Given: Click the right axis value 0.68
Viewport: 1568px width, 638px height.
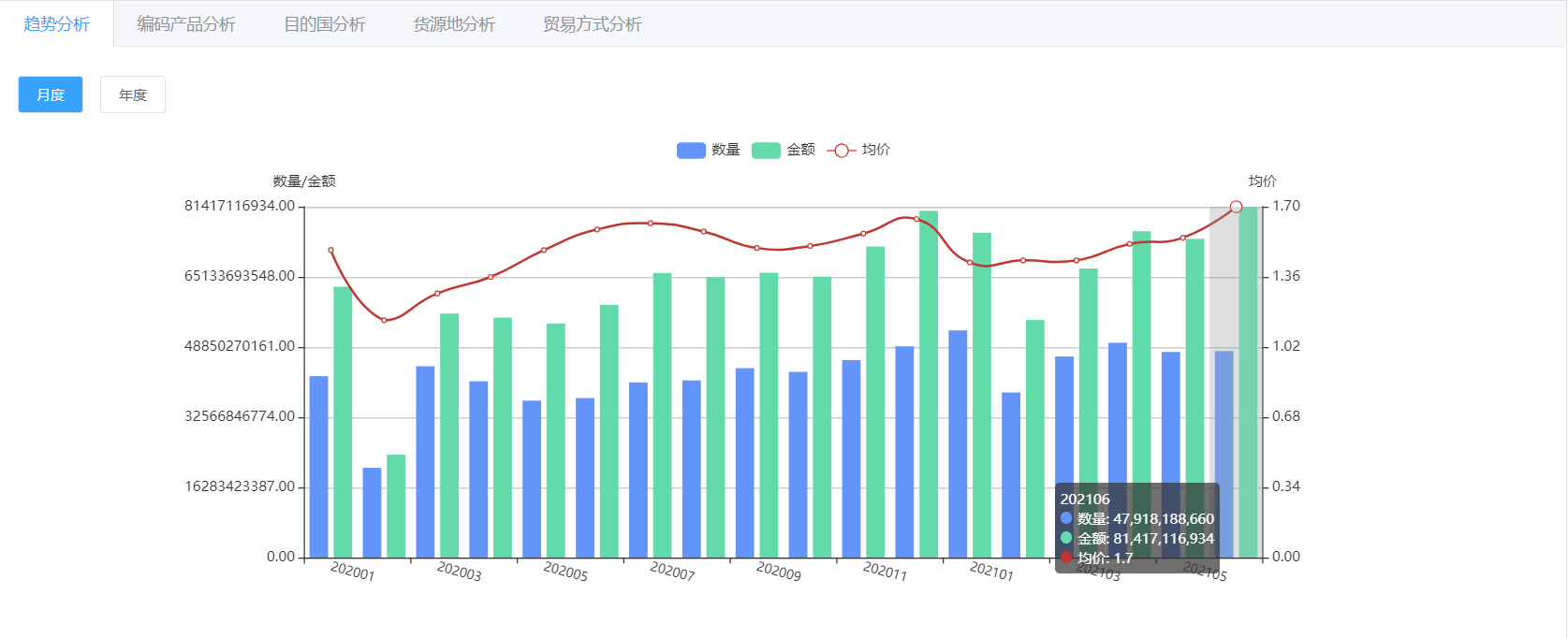Looking at the screenshot, I should tap(1286, 416).
